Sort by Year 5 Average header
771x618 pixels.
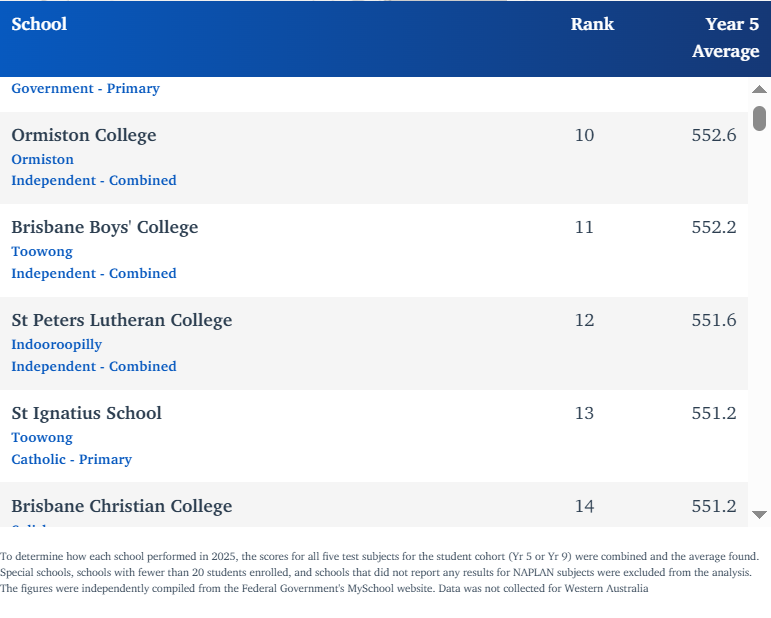click(725, 38)
